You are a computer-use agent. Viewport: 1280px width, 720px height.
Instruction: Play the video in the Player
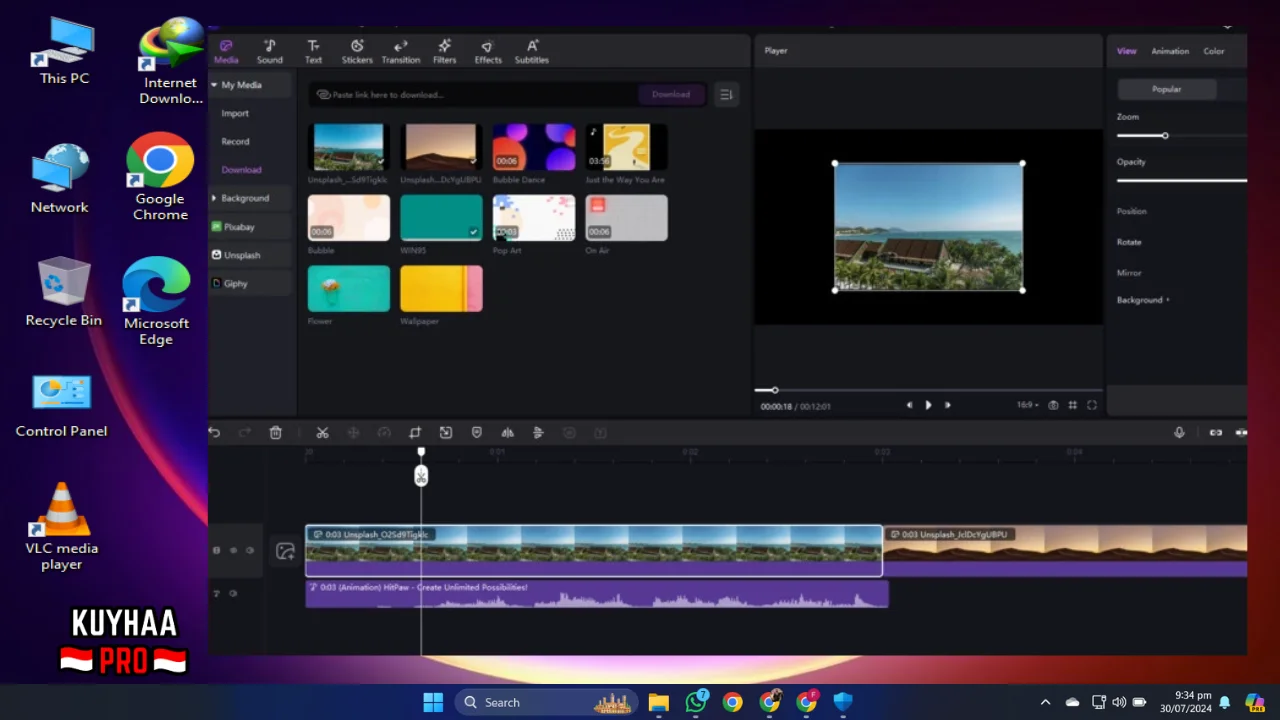click(x=928, y=405)
